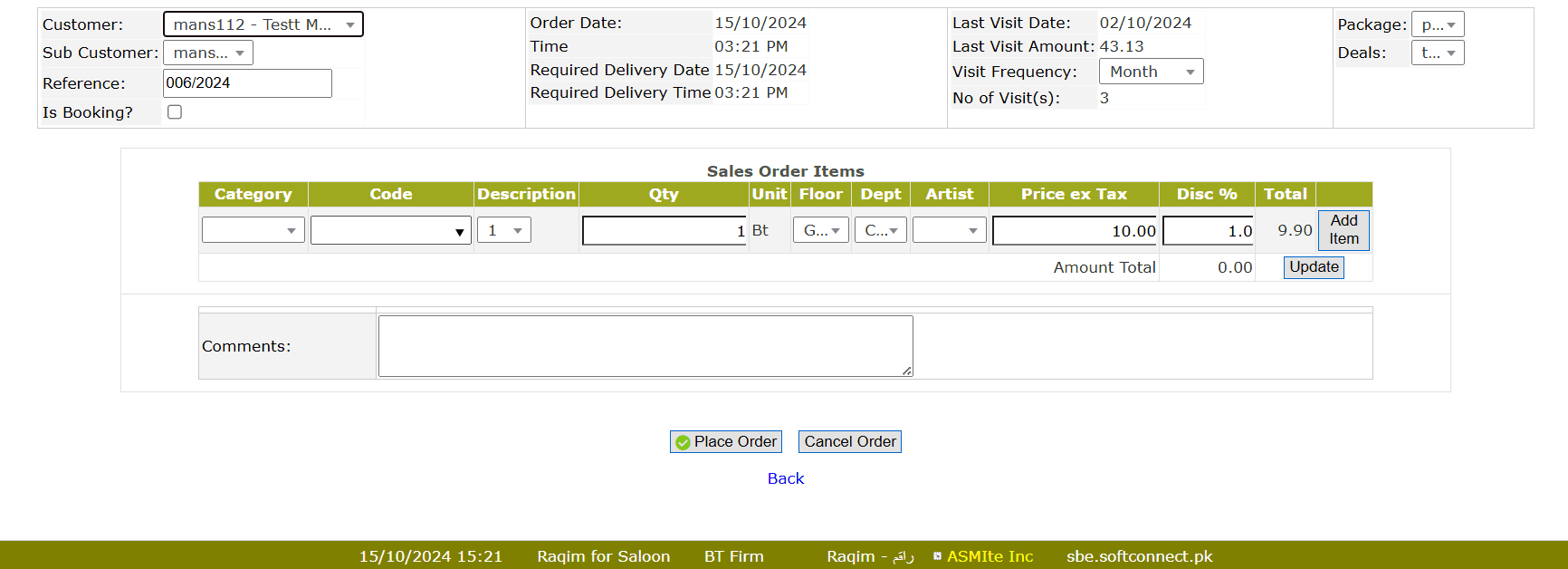Viewport: 1568px width, 569px height.
Task: Open the Category dropdown in items row
Action: 253,231
